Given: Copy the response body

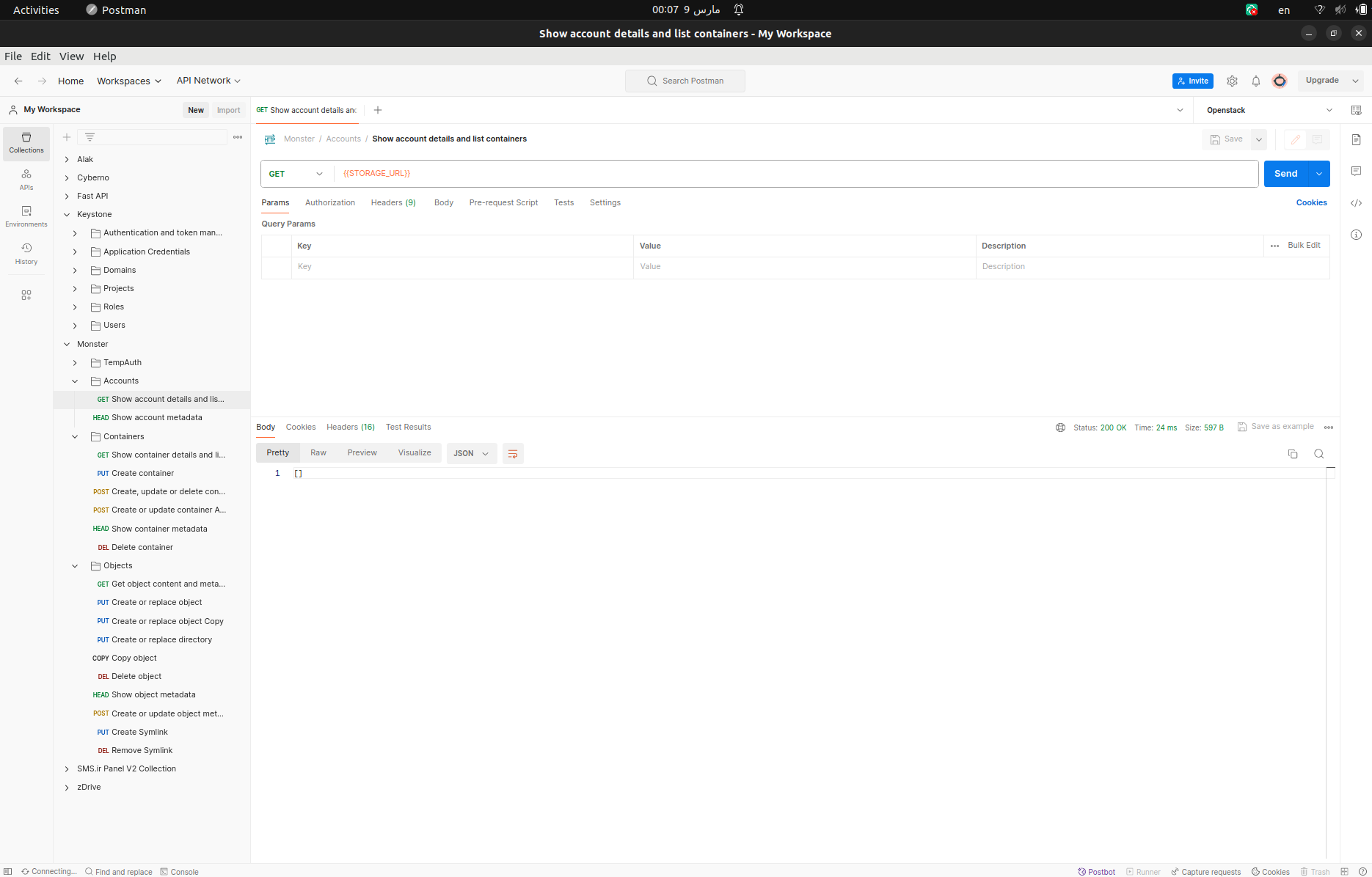Looking at the screenshot, I should pos(1293,454).
